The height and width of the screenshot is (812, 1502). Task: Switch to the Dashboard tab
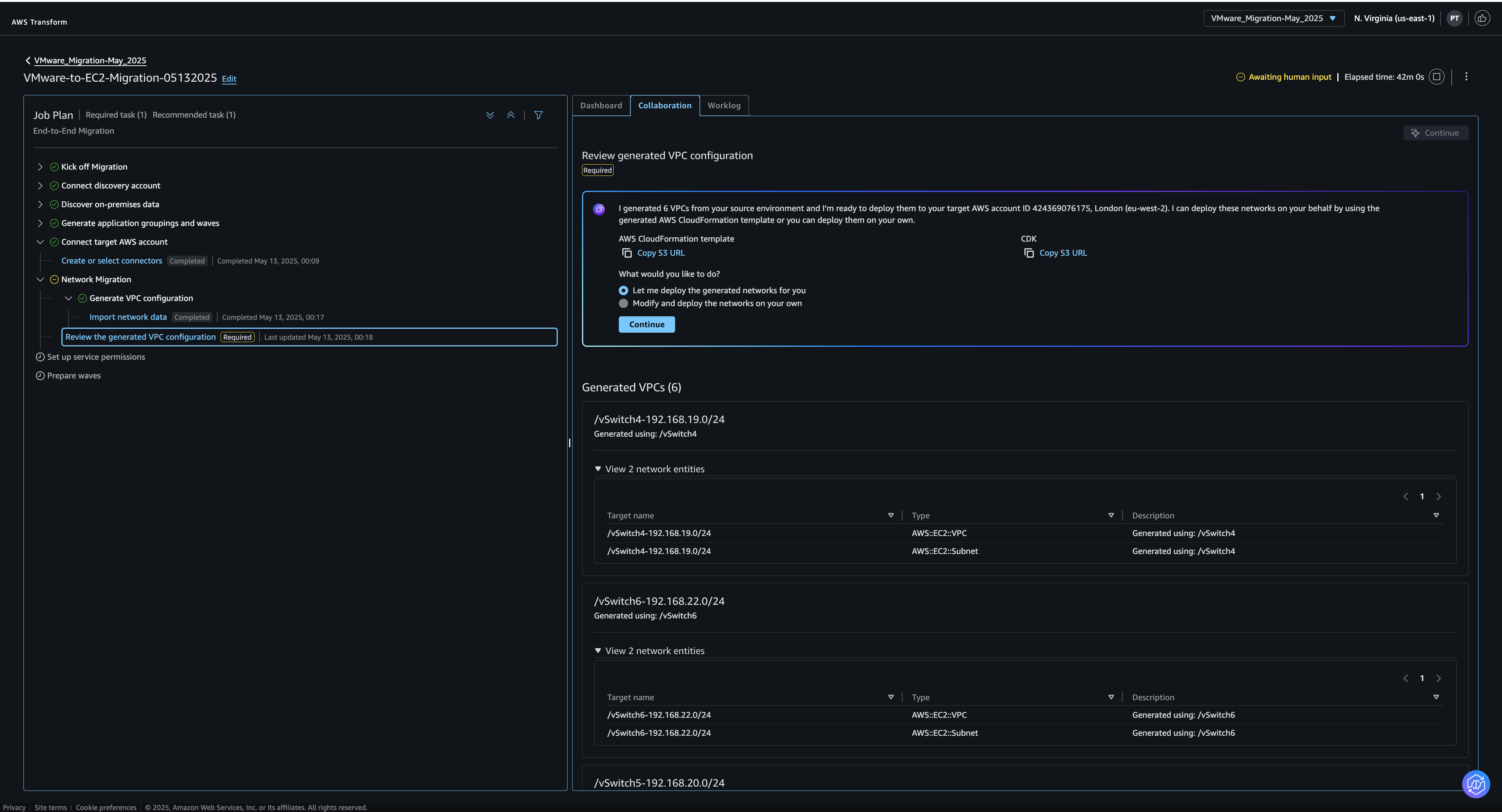(x=600, y=106)
